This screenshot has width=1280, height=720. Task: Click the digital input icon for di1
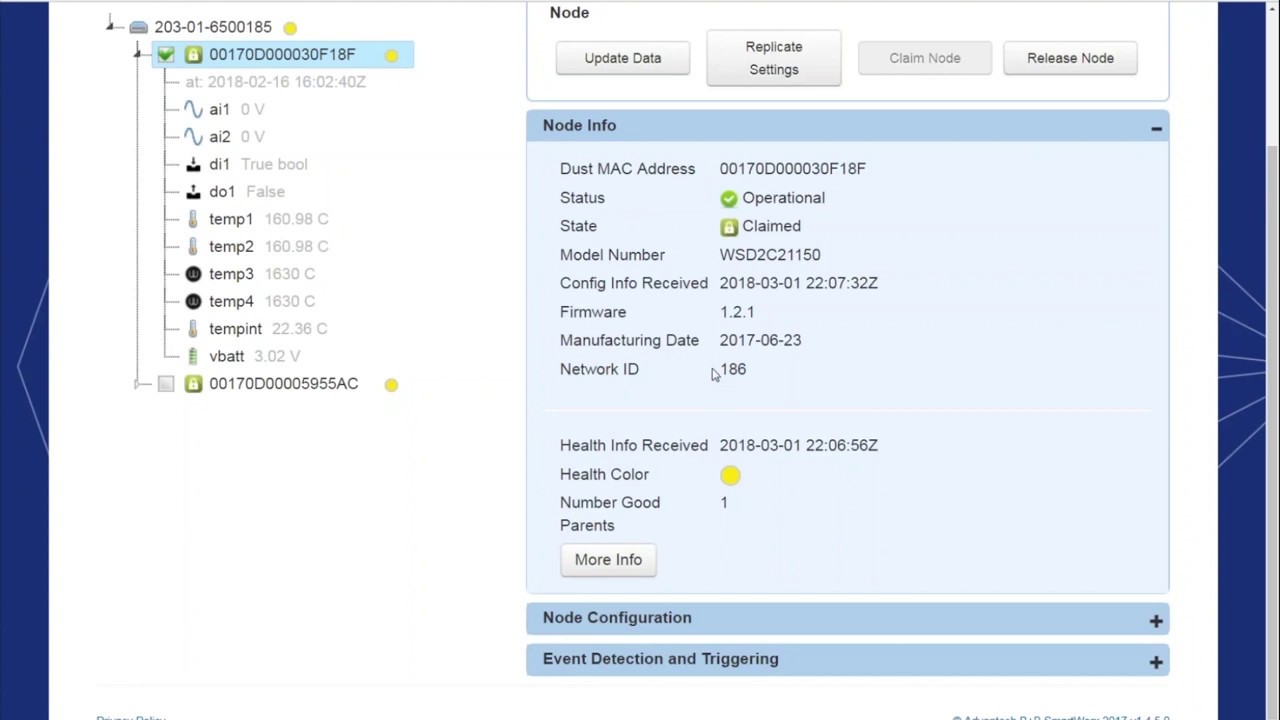[193, 164]
